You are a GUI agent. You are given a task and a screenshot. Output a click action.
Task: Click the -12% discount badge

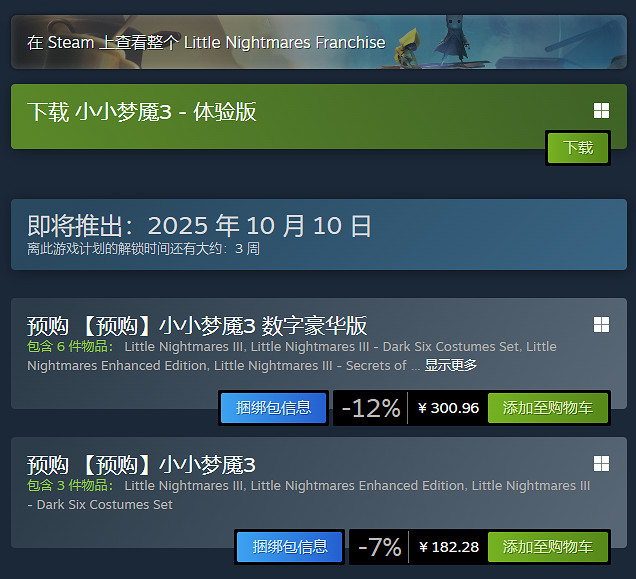[x=371, y=408]
